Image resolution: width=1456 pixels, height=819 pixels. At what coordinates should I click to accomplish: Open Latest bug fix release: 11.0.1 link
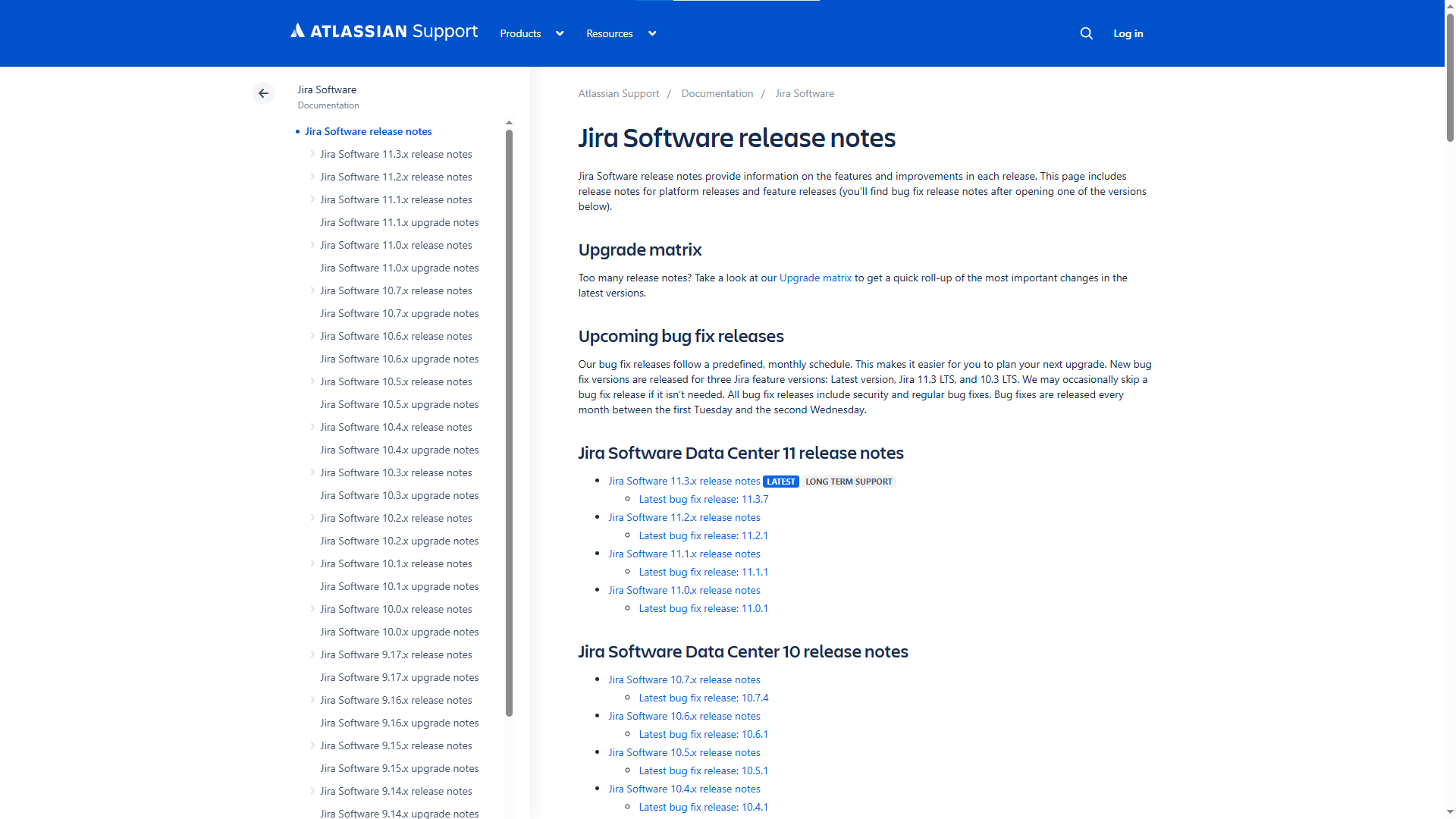click(x=703, y=608)
